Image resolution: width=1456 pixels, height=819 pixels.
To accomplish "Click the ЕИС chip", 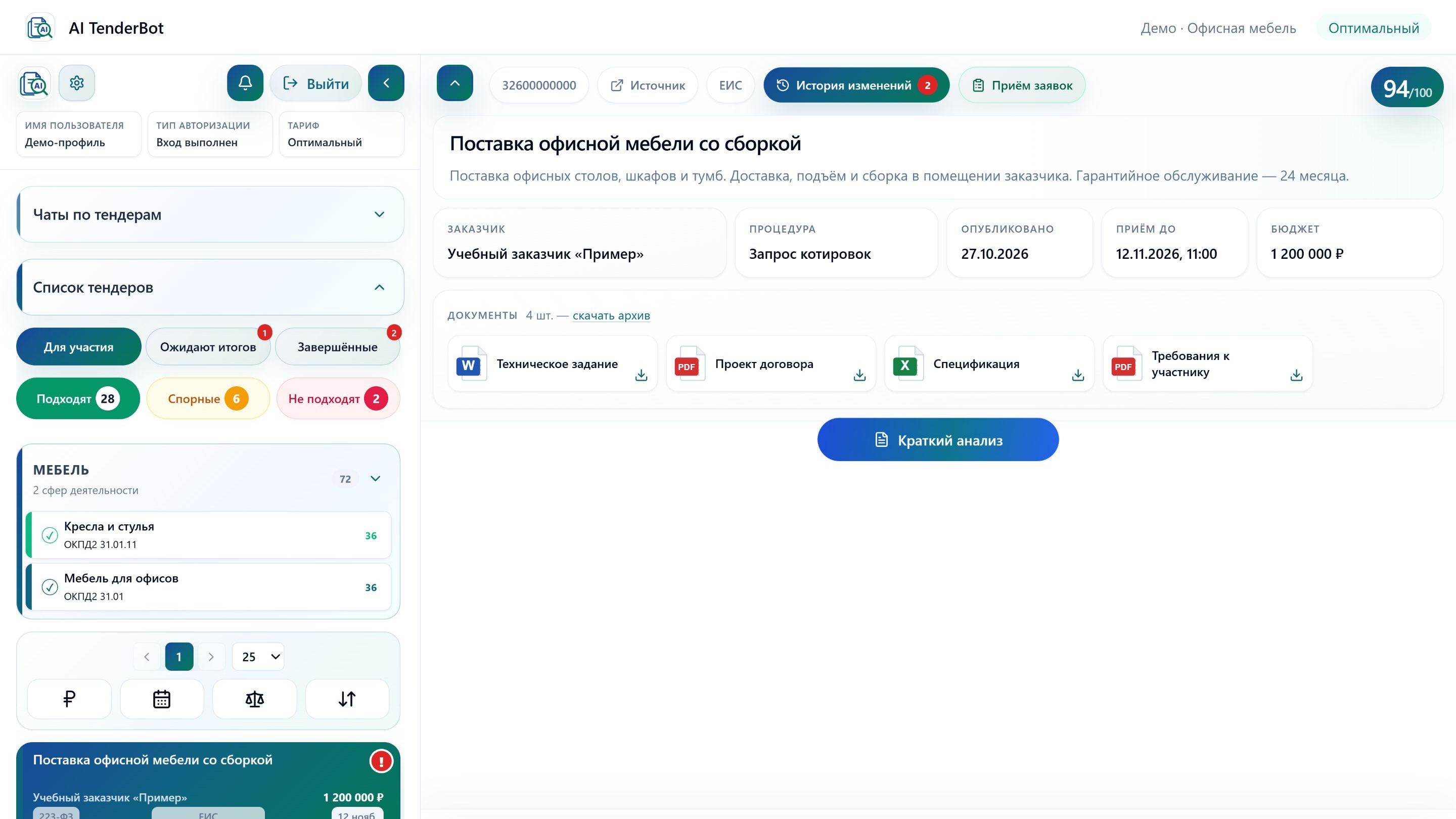I will 730,85.
